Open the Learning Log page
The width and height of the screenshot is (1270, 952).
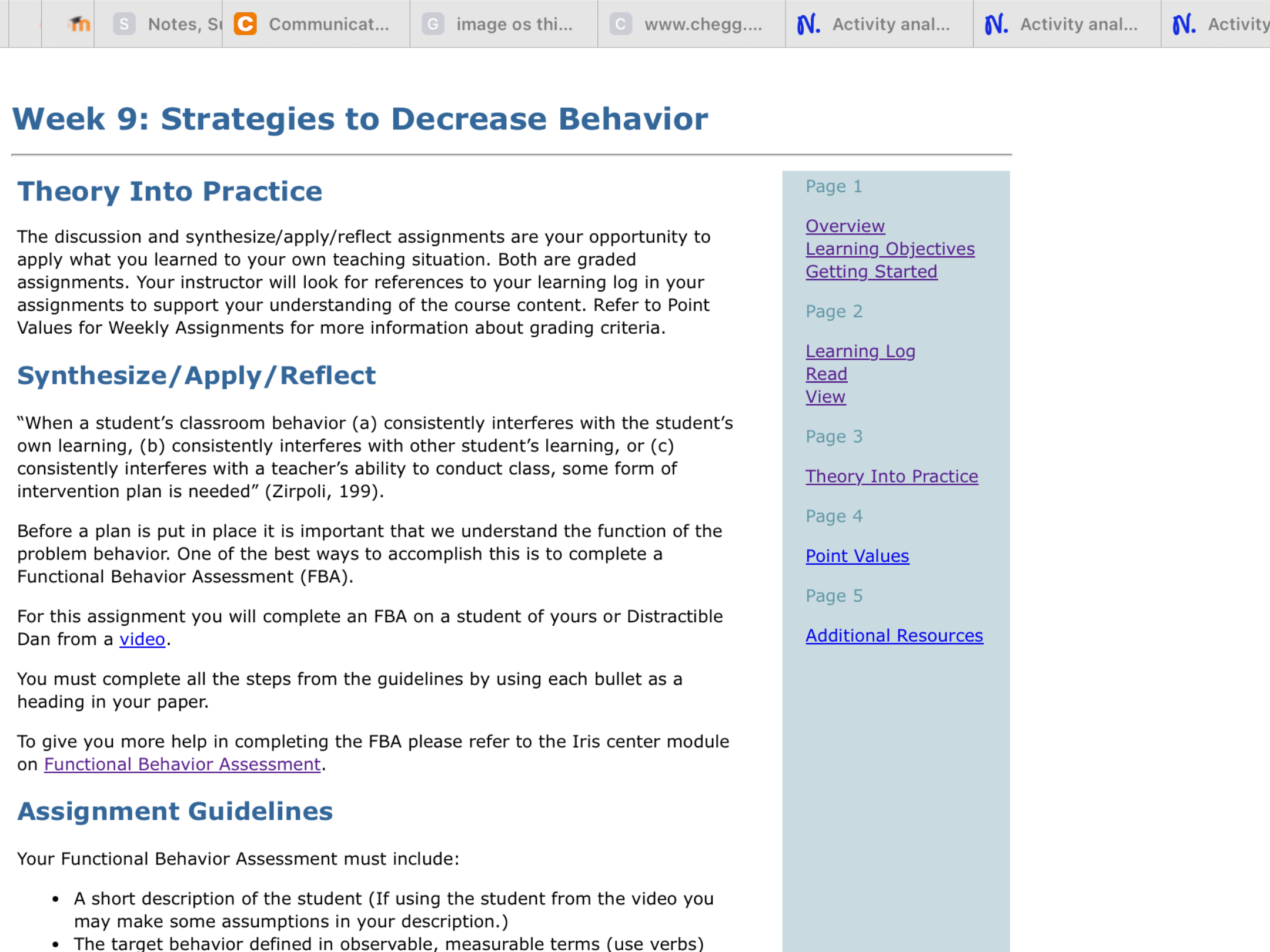860,351
